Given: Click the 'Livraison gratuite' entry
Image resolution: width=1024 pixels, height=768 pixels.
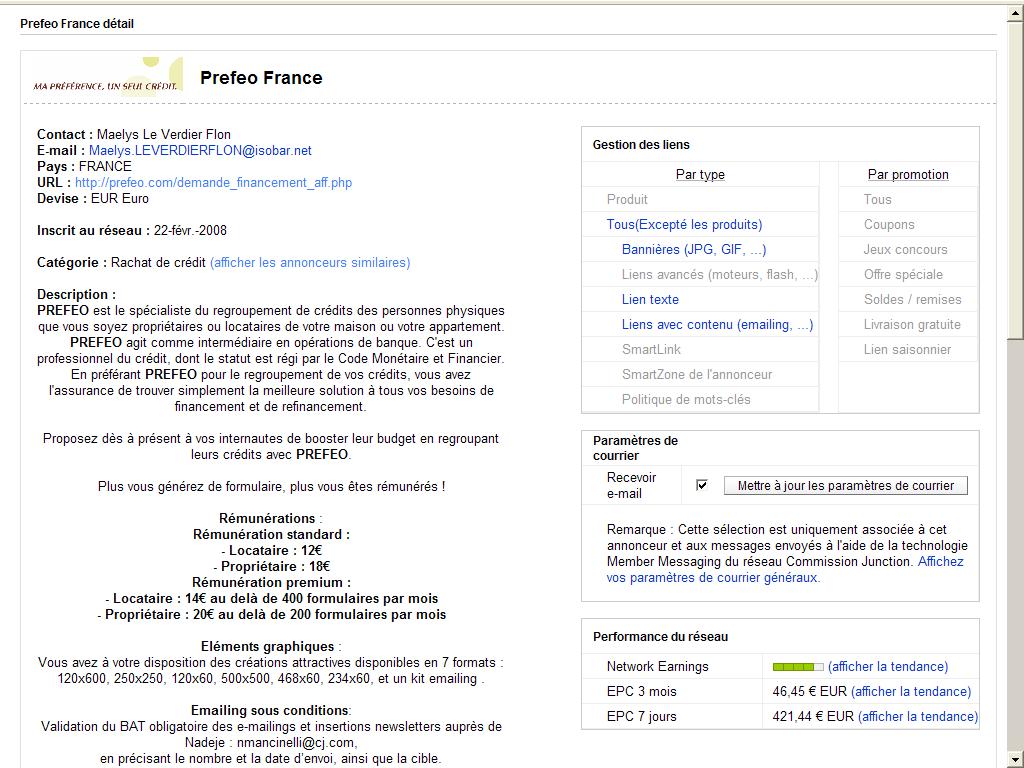Looking at the screenshot, I should coord(912,325).
